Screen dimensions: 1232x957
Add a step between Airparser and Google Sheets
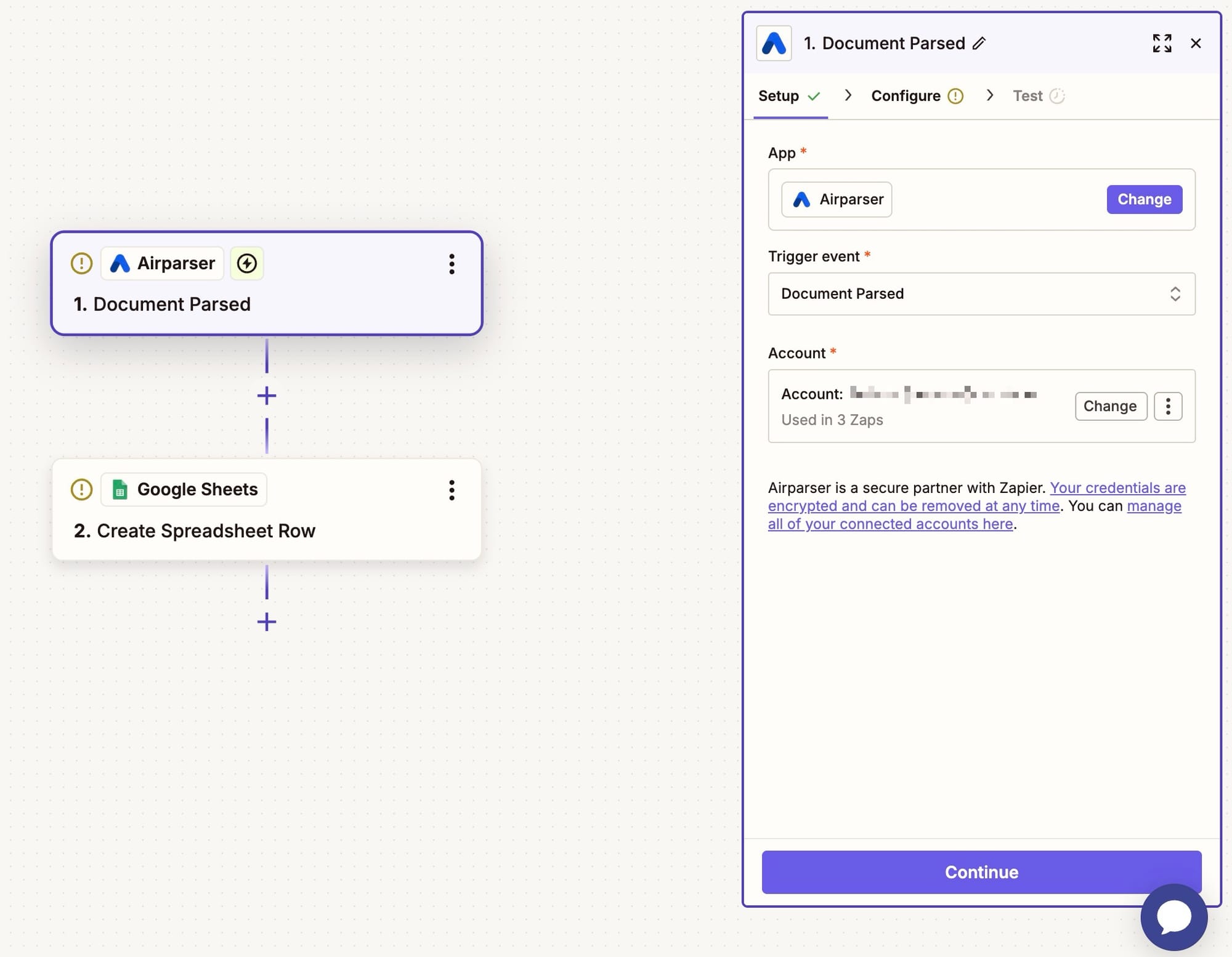[x=267, y=396]
